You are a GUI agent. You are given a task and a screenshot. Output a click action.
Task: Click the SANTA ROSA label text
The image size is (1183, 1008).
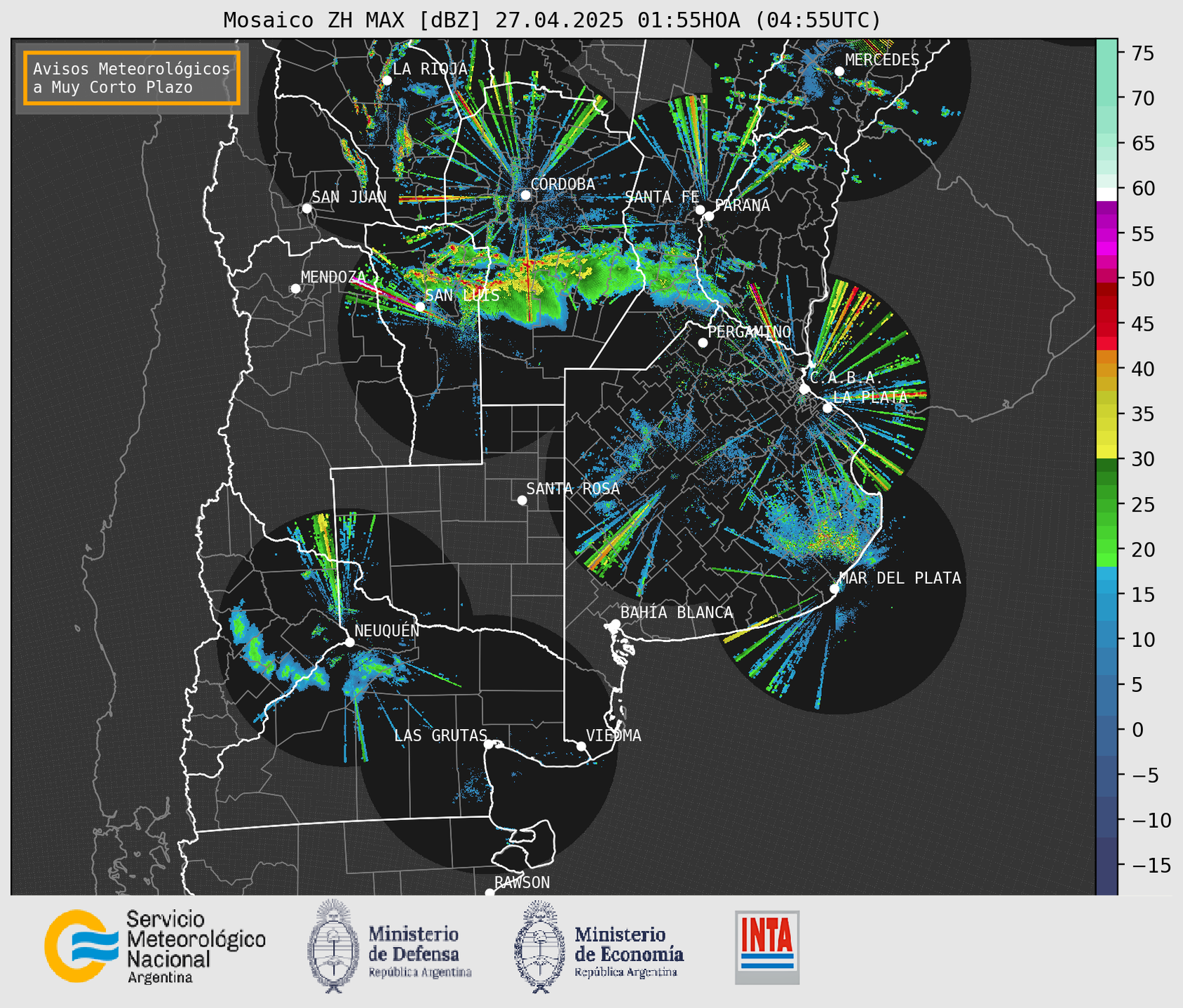573,489
